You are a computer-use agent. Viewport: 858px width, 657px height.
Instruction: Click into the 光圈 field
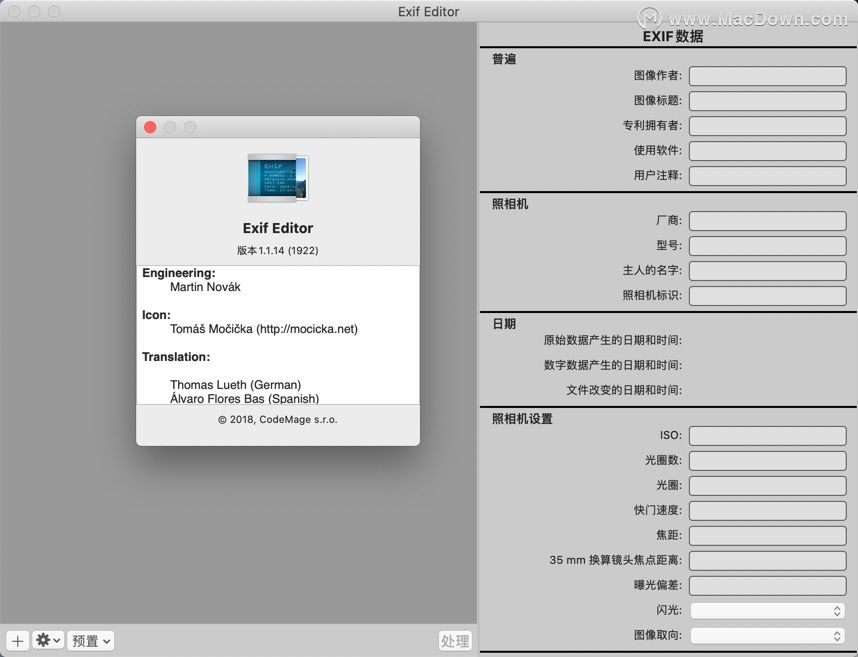pos(767,486)
